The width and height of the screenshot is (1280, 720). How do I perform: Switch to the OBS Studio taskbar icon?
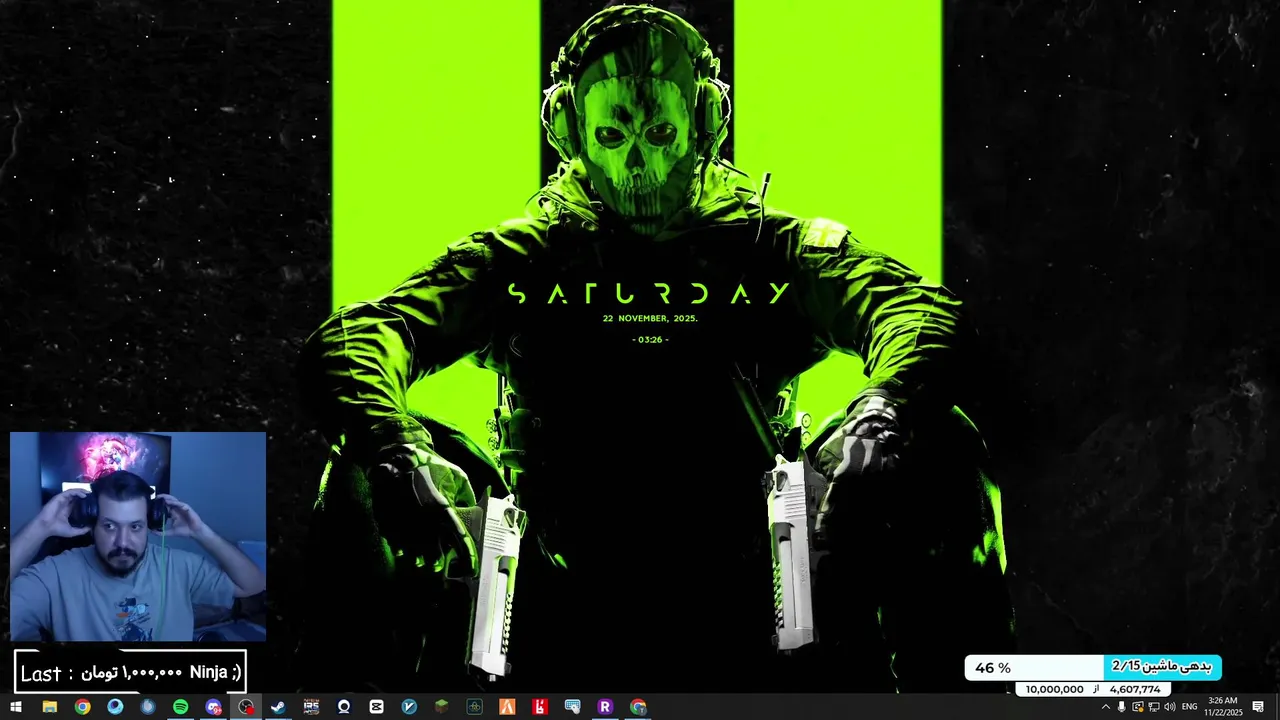245,707
